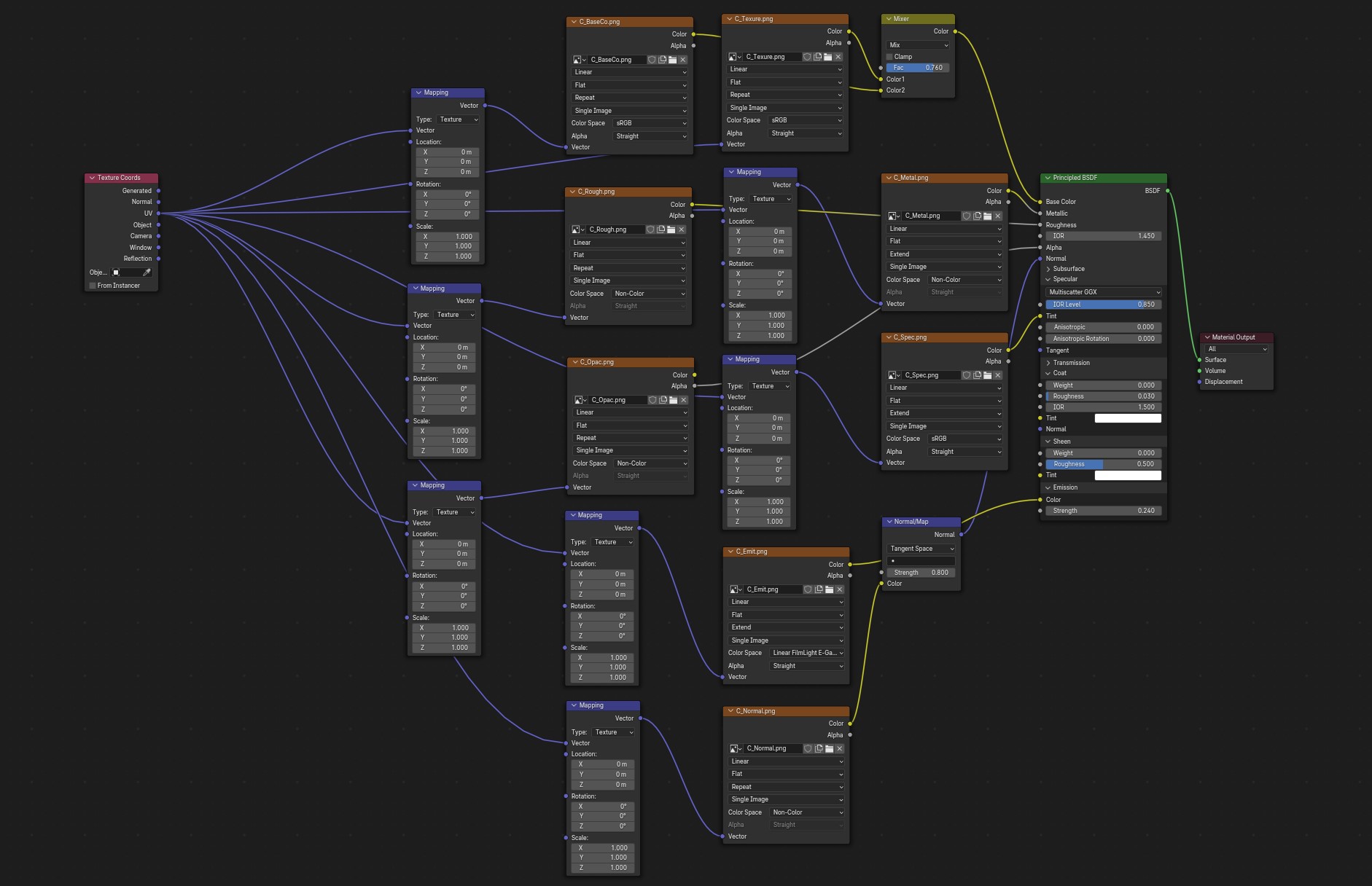Click Emission Strength 0.240 field
The height and width of the screenshot is (886, 1372).
pyautogui.click(x=1104, y=511)
